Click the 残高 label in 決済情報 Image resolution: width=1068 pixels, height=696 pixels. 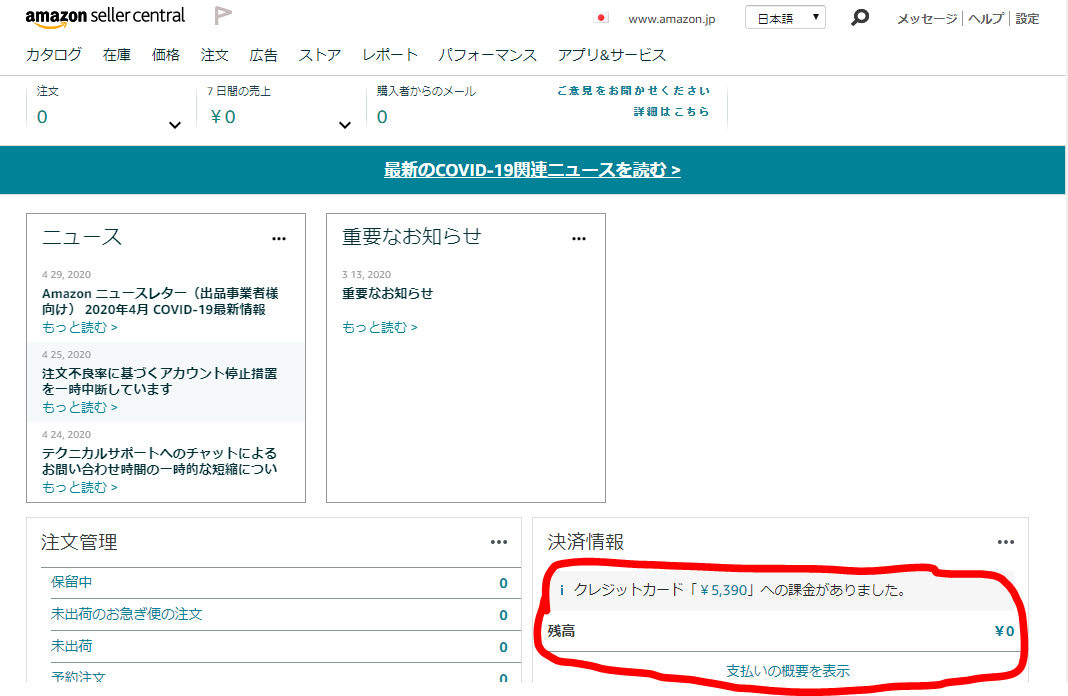pyautogui.click(x=561, y=631)
